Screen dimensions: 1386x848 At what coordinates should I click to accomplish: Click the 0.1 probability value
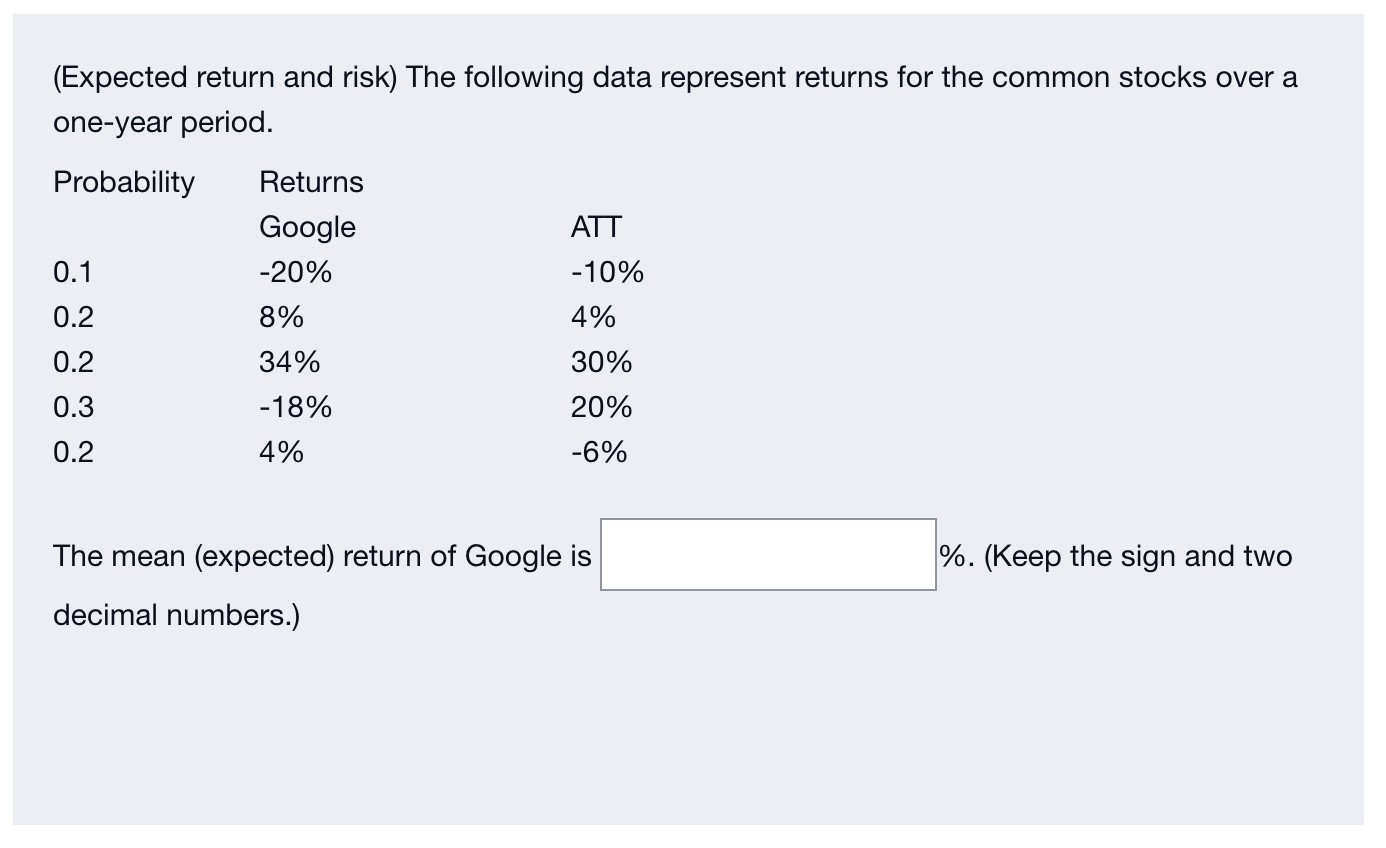(x=71, y=271)
